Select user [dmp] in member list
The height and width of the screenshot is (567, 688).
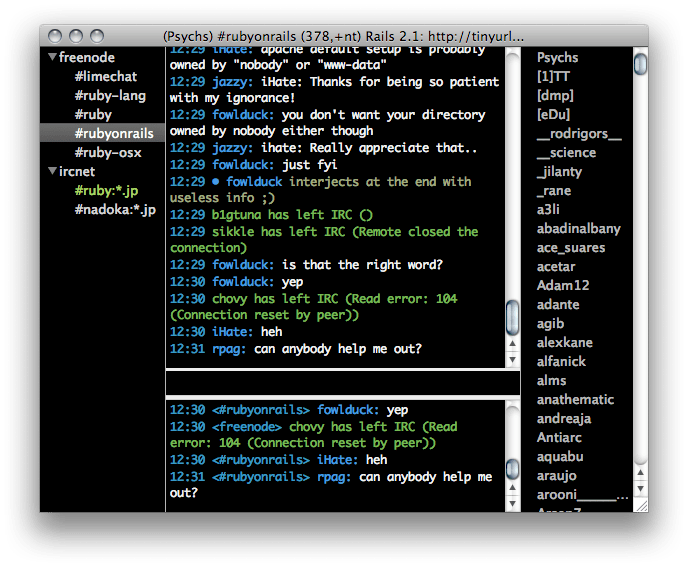555,95
